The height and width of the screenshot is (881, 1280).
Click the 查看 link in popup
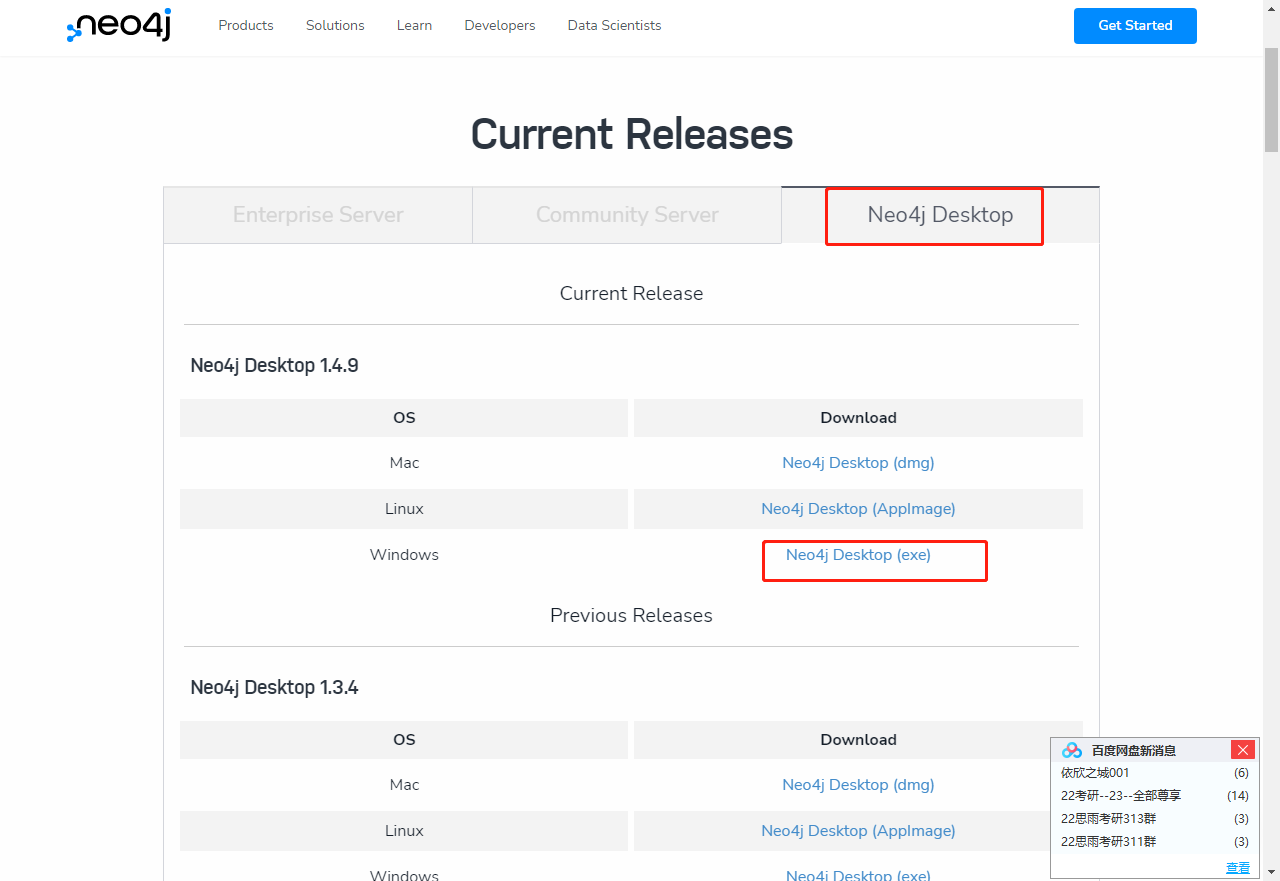(1238, 868)
